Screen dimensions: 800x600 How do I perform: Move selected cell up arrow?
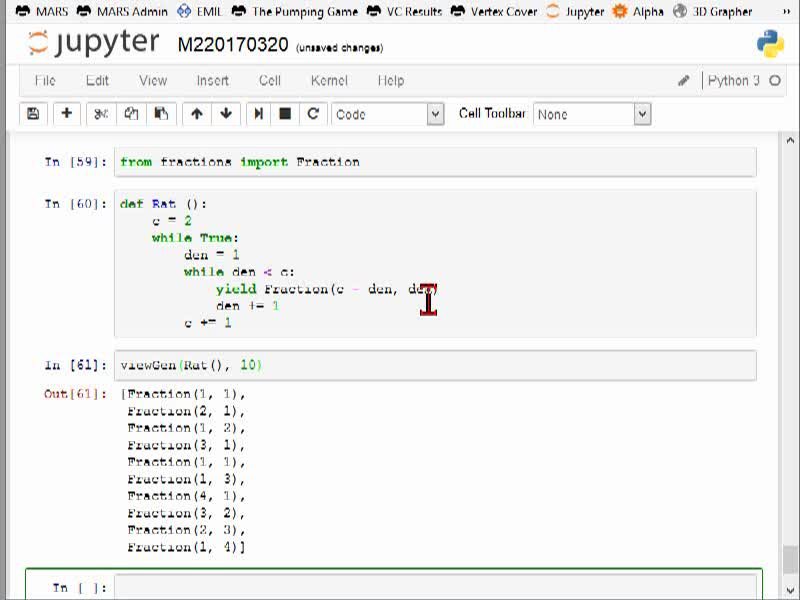(x=196, y=114)
